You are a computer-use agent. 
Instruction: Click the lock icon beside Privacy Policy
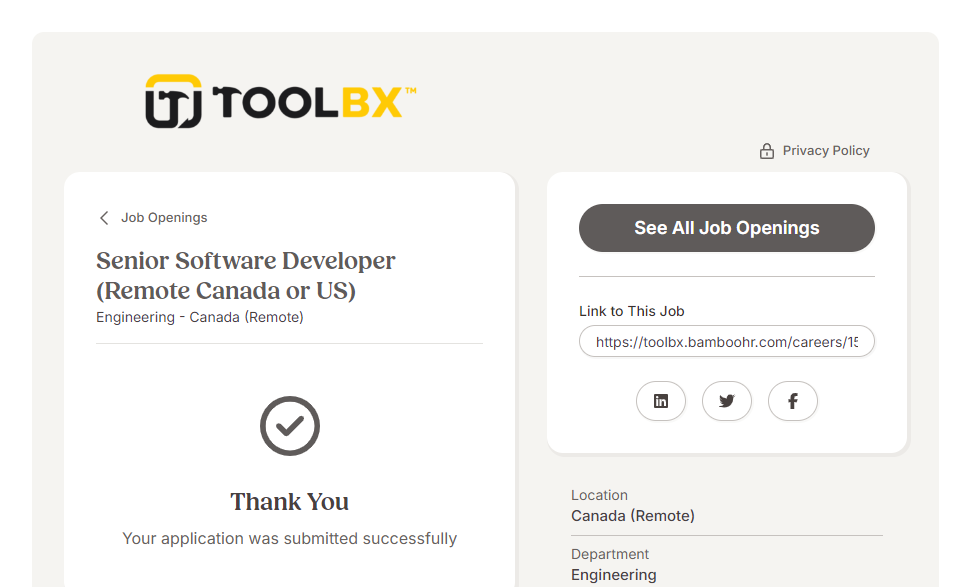[x=767, y=151]
